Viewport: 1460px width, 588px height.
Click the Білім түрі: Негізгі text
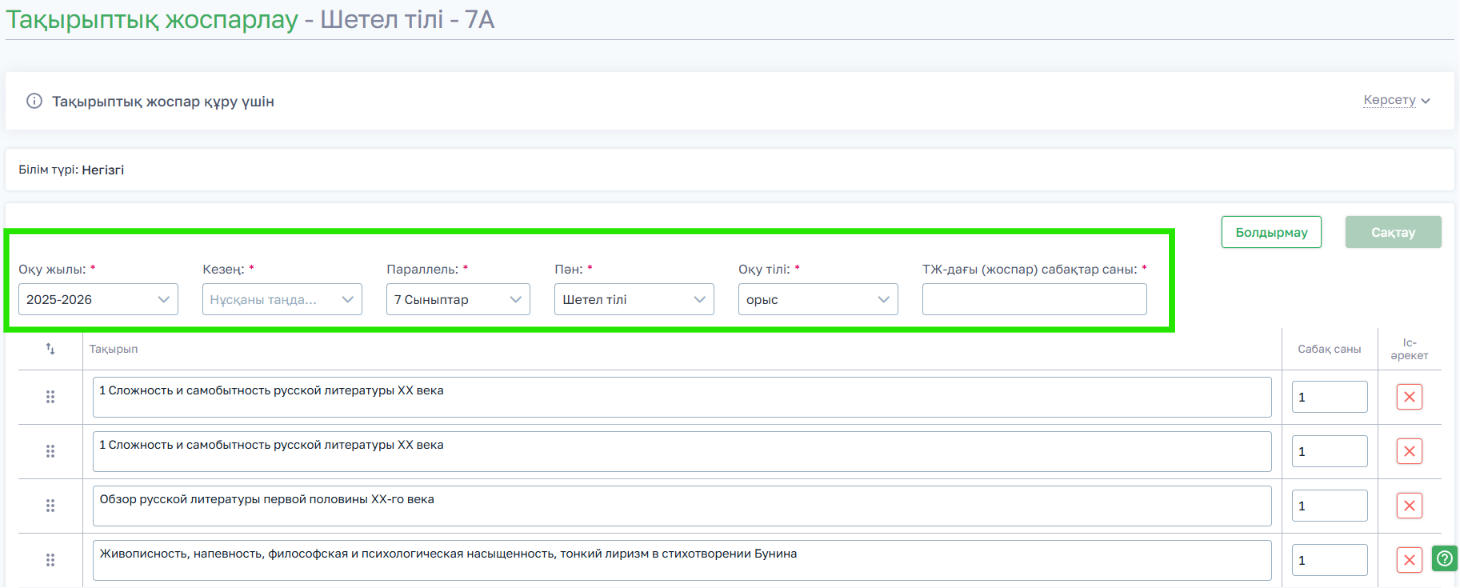coord(71,170)
